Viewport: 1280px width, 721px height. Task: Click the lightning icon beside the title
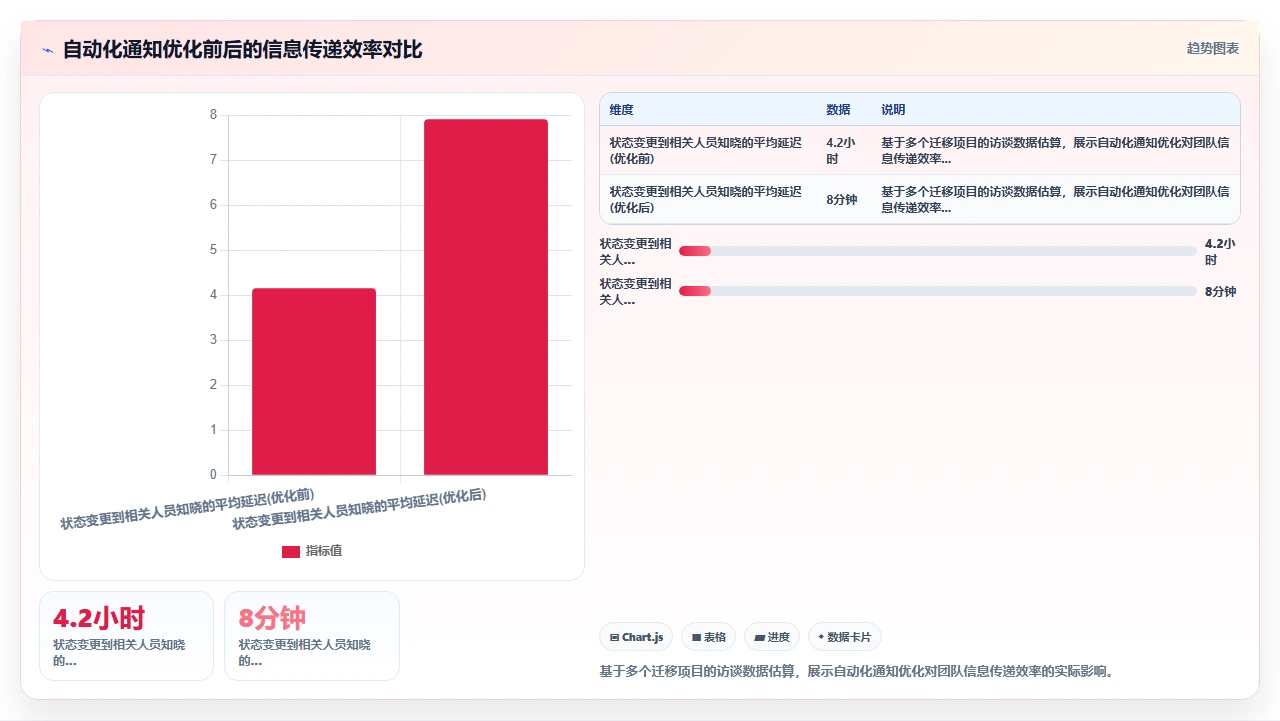click(x=47, y=50)
